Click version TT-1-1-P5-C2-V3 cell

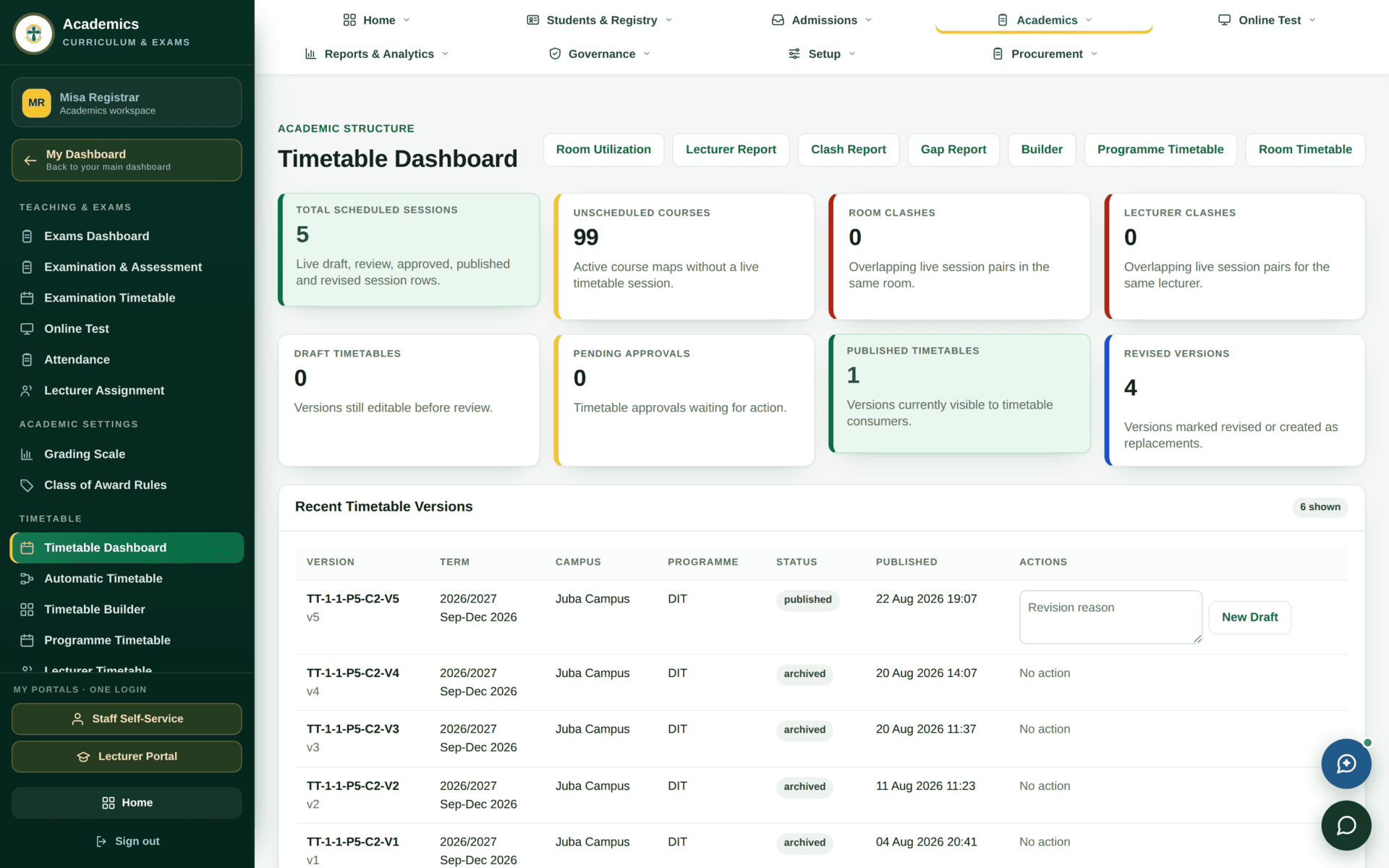coord(353,738)
